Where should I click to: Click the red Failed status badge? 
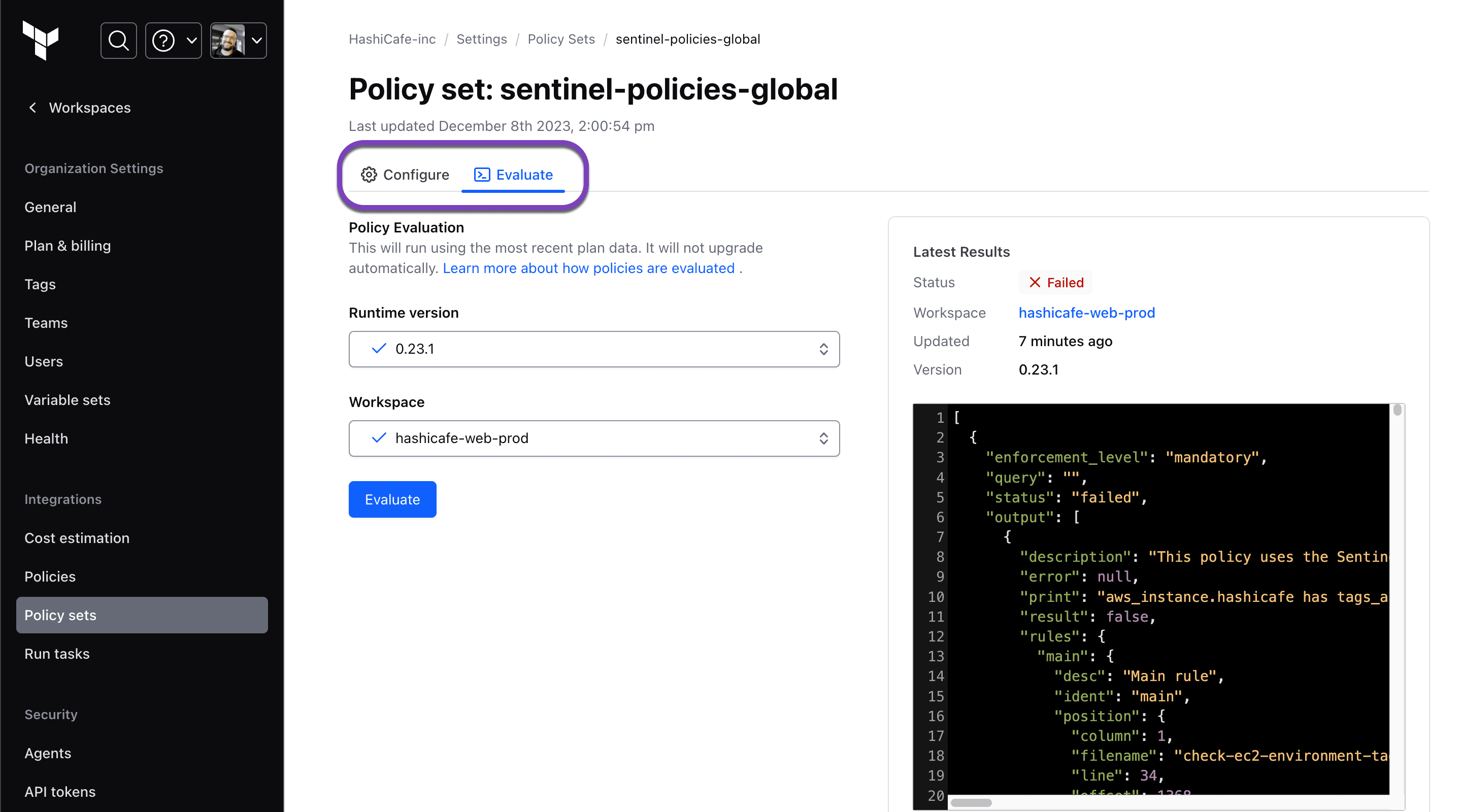coord(1056,283)
